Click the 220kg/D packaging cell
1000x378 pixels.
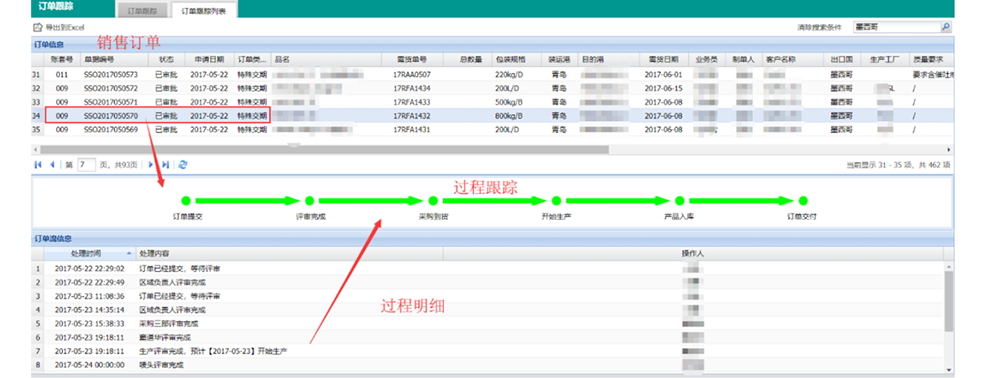[x=510, y=75]
